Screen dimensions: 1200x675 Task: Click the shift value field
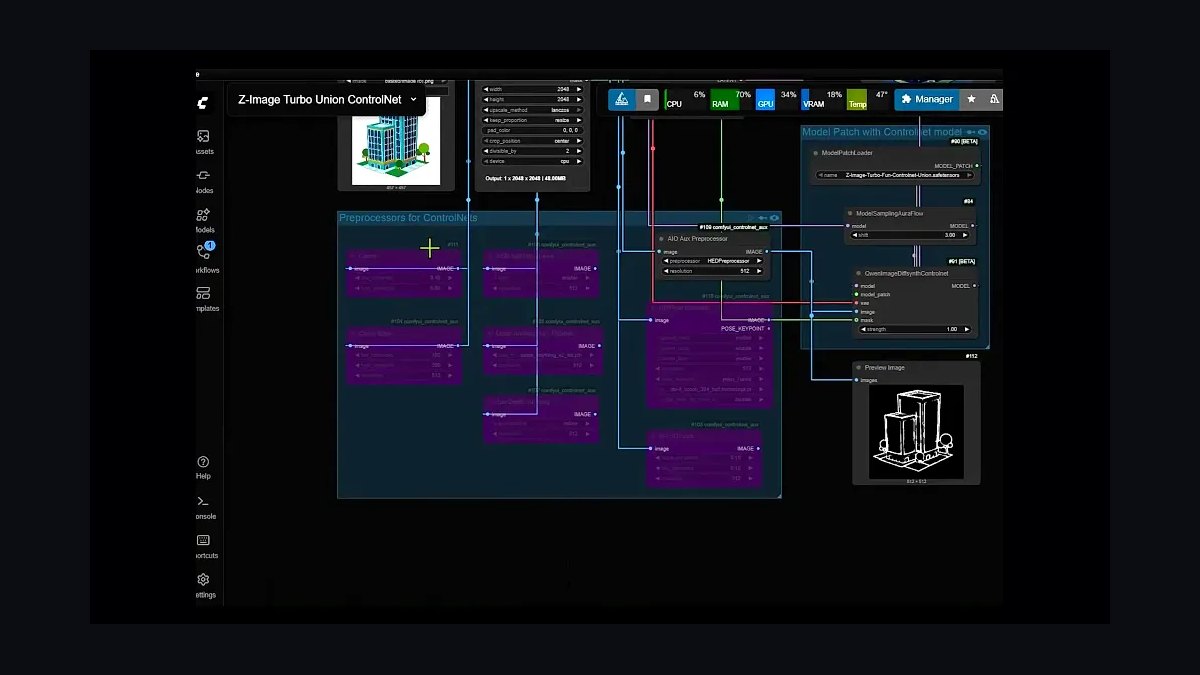click(x=910, y=235)
